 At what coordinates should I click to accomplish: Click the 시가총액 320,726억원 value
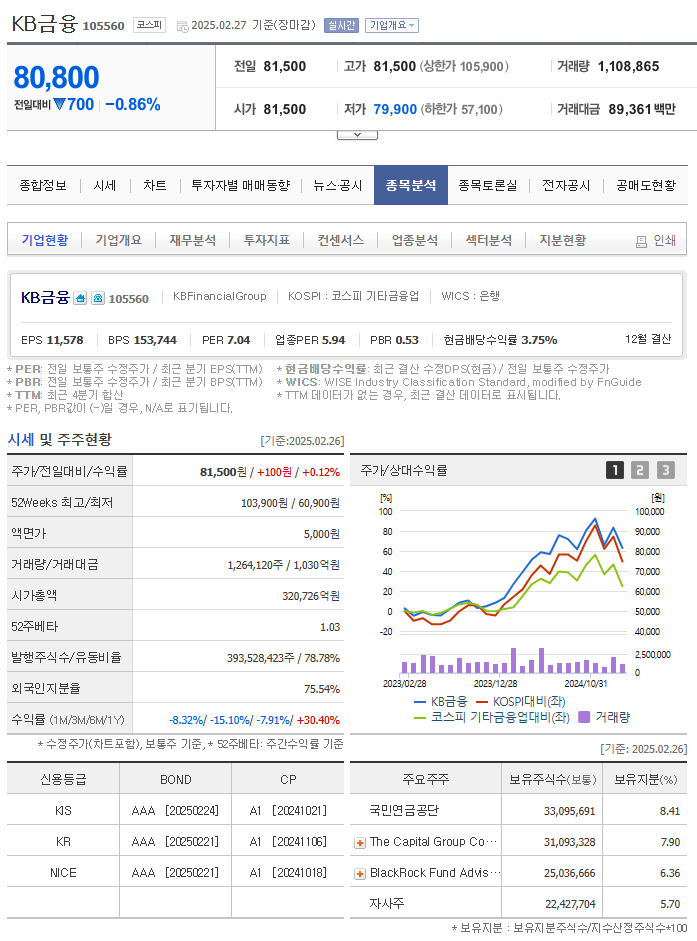coord(311,596)
